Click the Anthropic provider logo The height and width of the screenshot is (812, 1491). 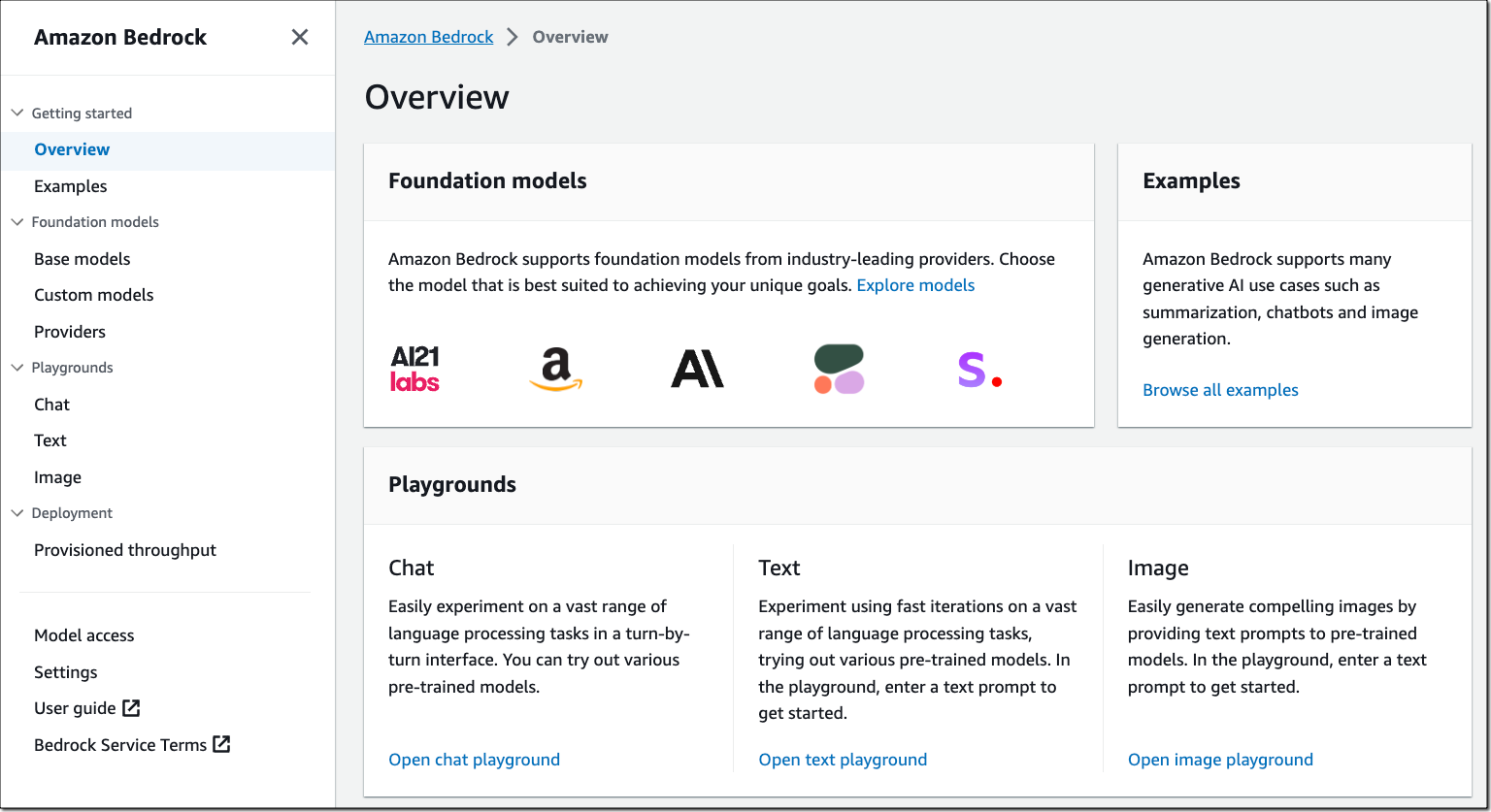pos(697,369)
